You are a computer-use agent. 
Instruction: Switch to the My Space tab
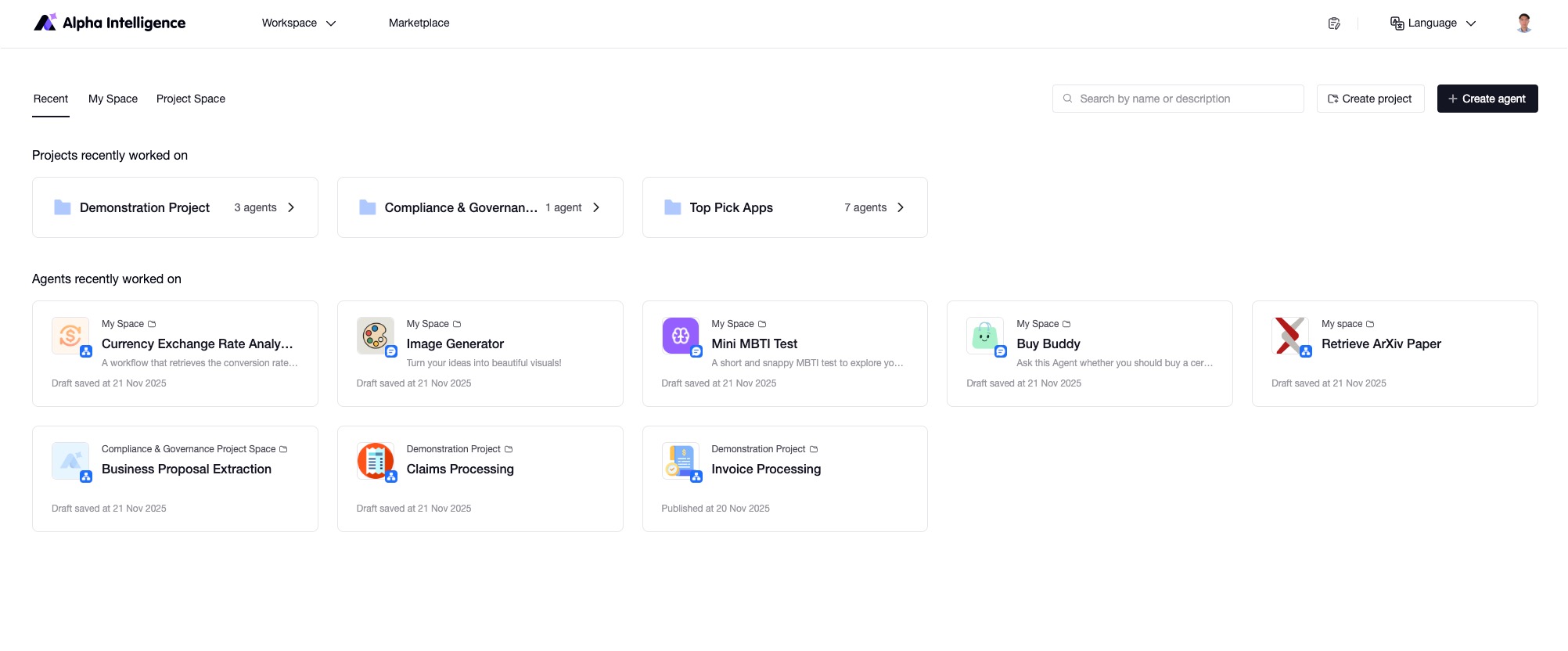(x=113, y=99)
